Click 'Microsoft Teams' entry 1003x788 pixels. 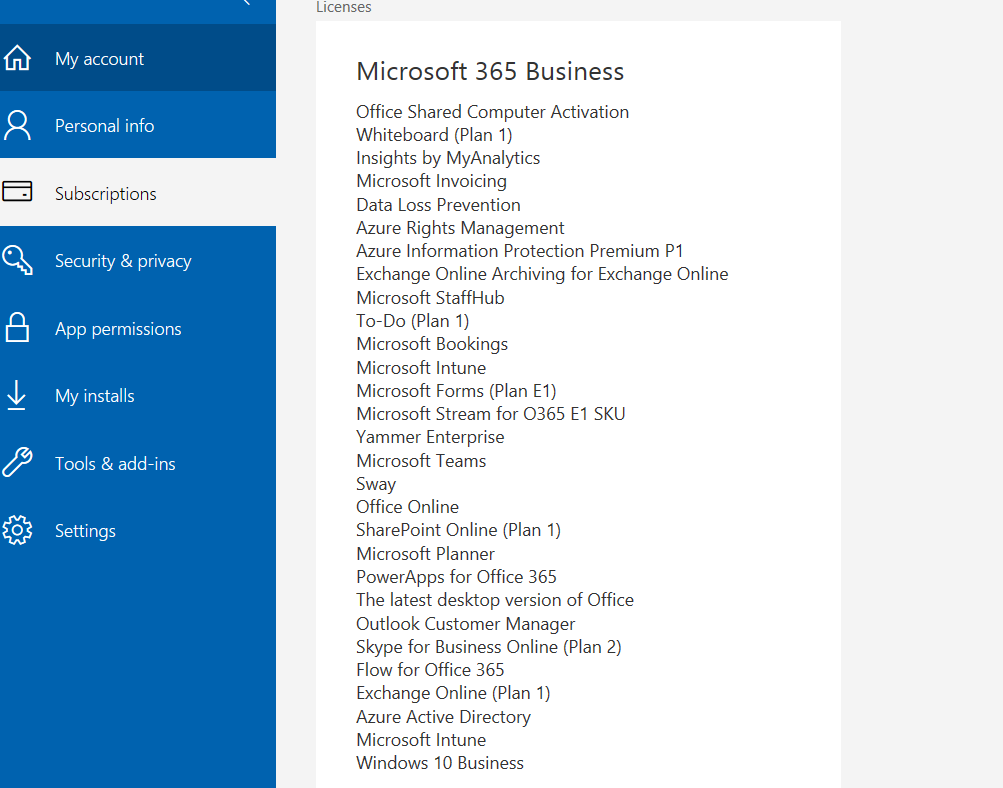click(x=421, y=461)
